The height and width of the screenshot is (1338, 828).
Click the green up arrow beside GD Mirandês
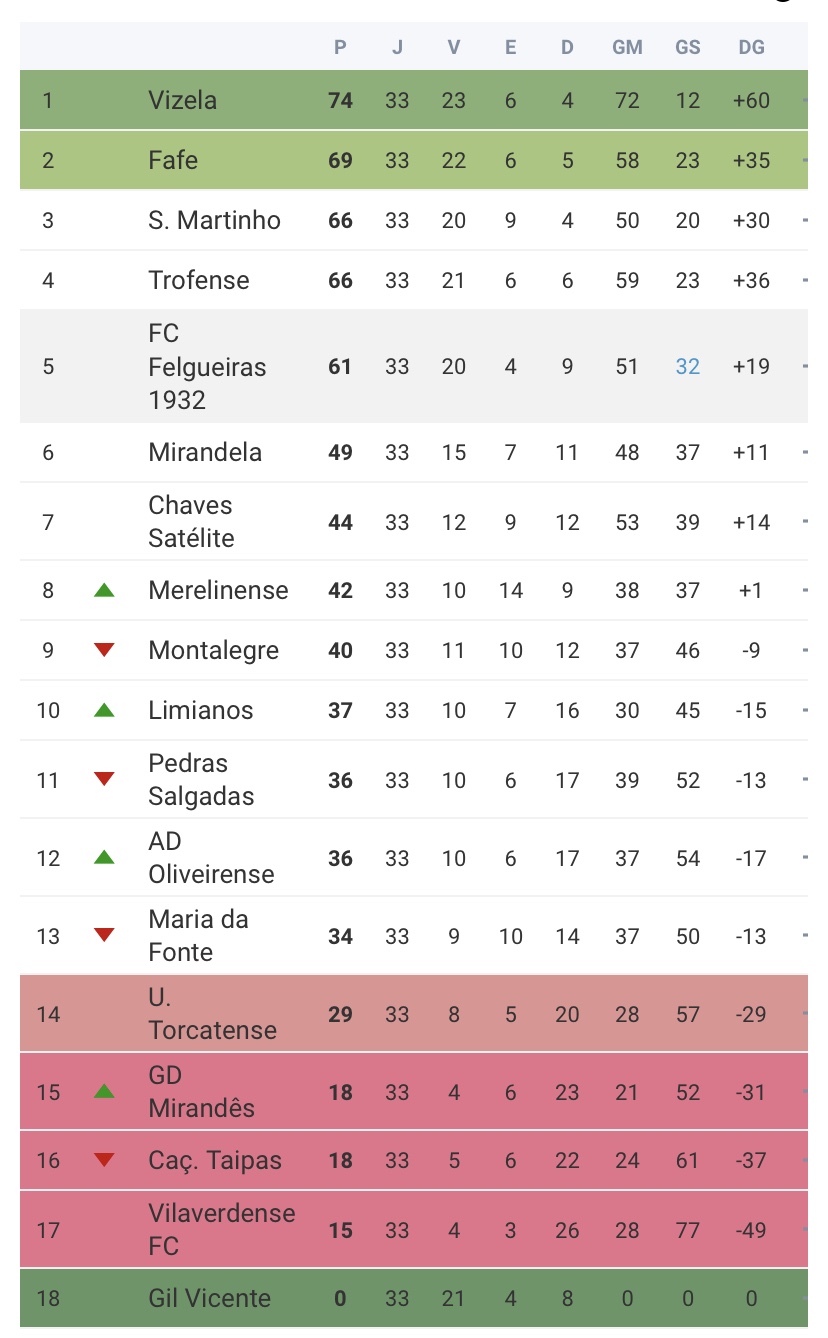coord(104,1091)
